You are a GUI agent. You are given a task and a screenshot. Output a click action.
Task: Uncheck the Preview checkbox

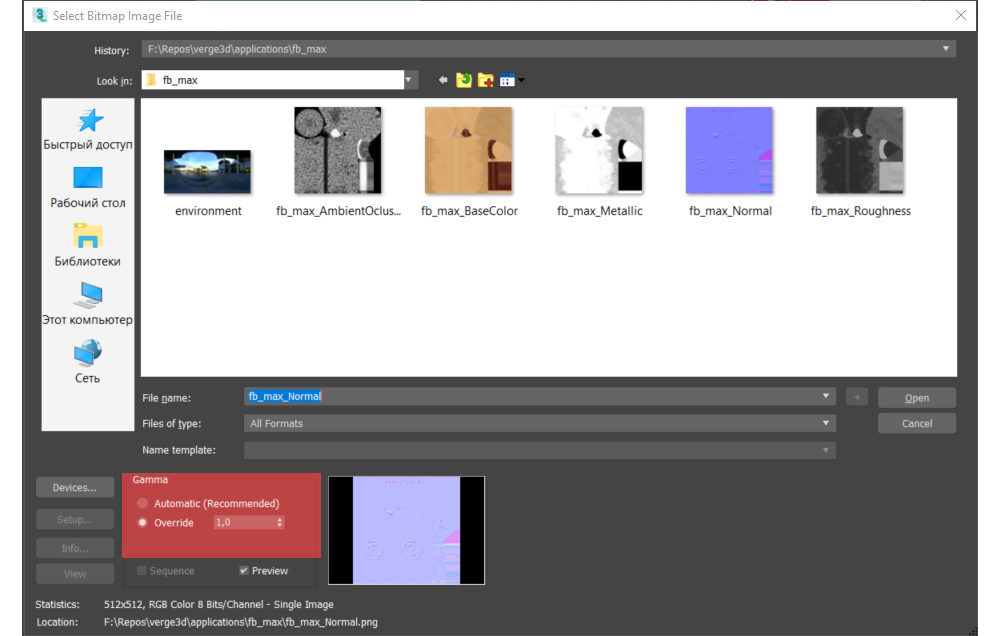[x=244, y=571]
